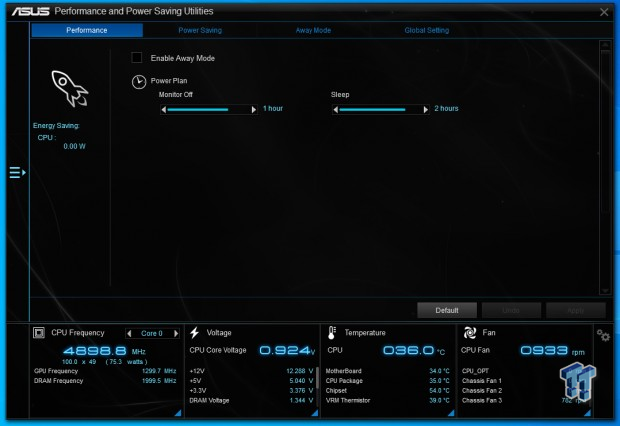Viewport: 620px width, 426px height.
Task: Expand the Fan panel corner triangle
Action: click(588, 413)
